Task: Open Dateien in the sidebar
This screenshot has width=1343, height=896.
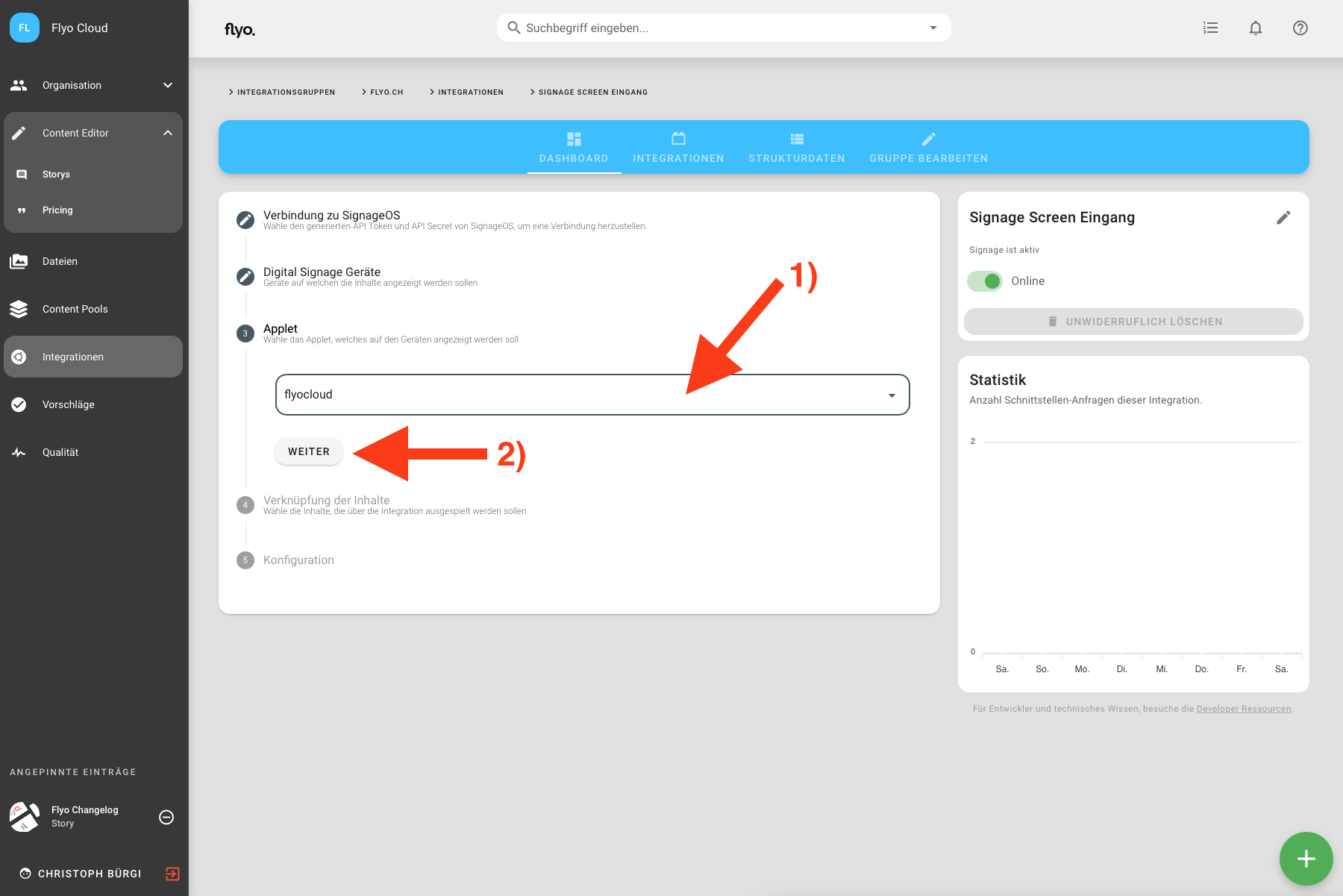Action: [93, 261]
